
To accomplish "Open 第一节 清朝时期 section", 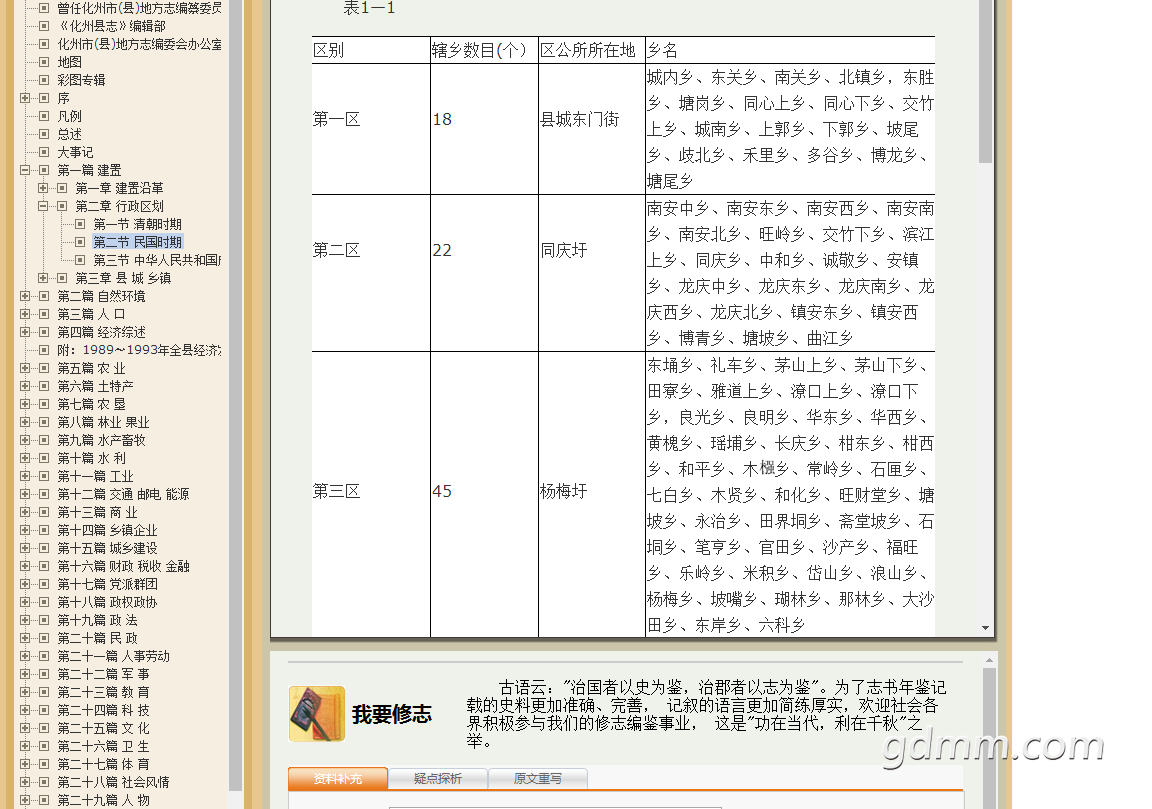I will pyautogui.click(x=137, y=224).
